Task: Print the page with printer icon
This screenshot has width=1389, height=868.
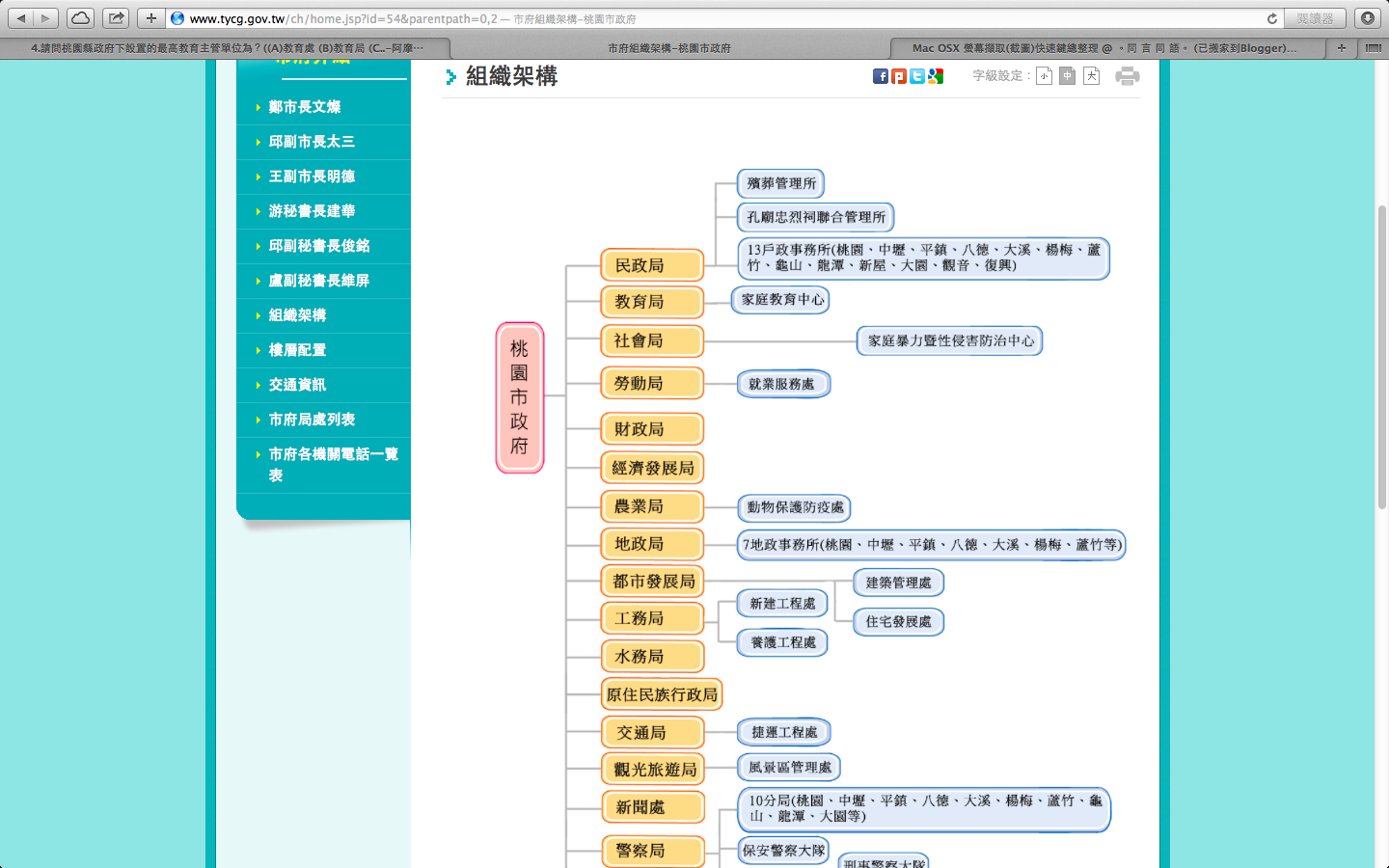Action: 1127,76
